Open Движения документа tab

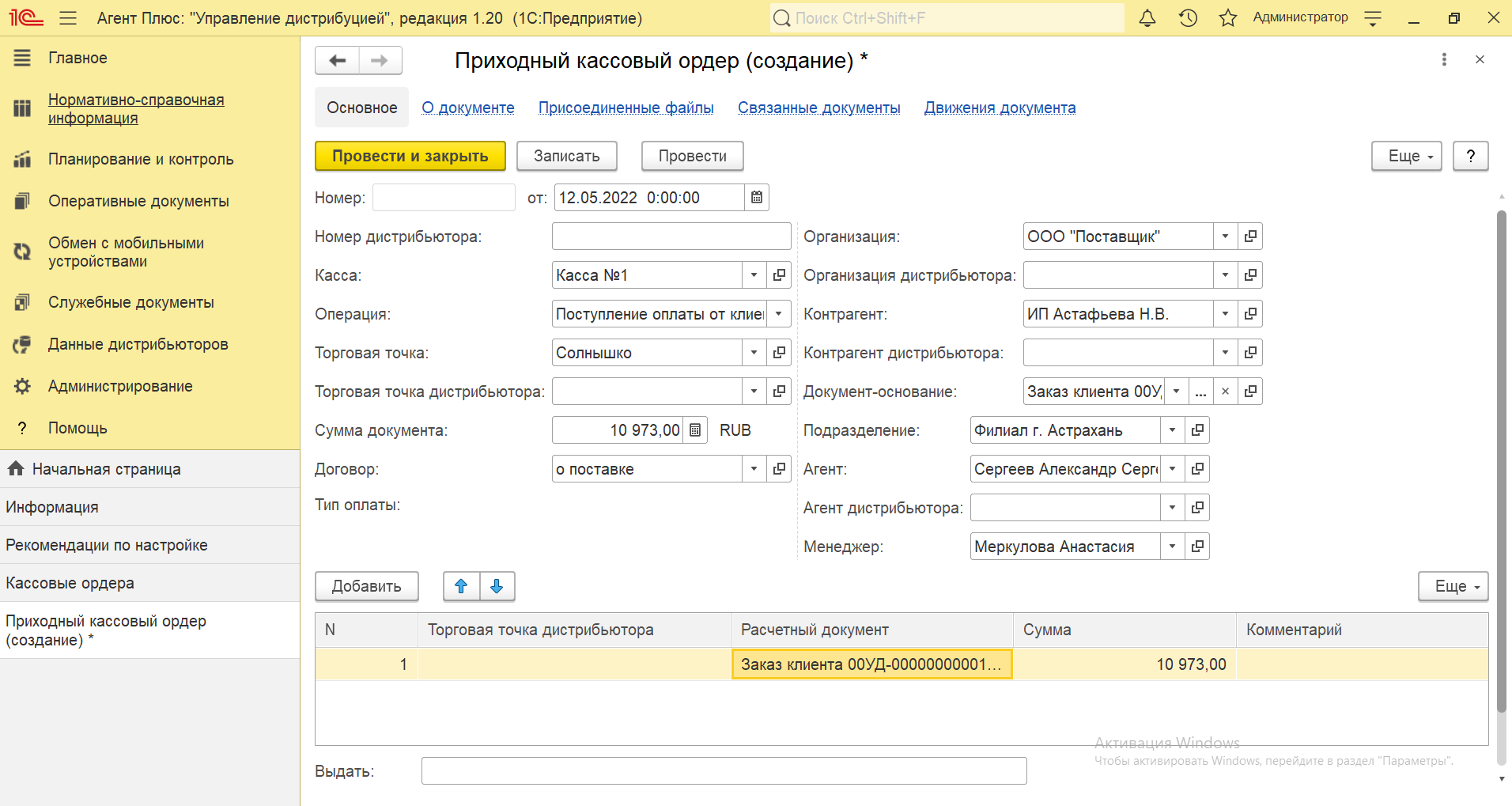pyautogui.click(x=1000, y=108)
